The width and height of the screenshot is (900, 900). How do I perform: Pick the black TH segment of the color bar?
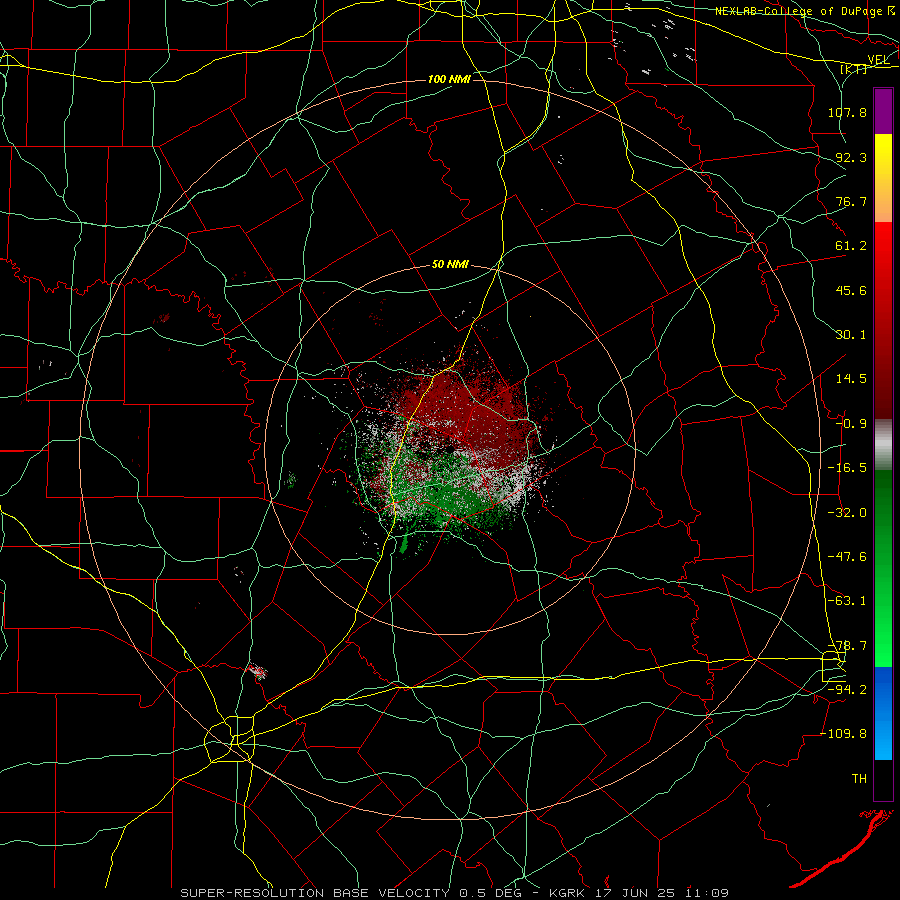[883, 779]
